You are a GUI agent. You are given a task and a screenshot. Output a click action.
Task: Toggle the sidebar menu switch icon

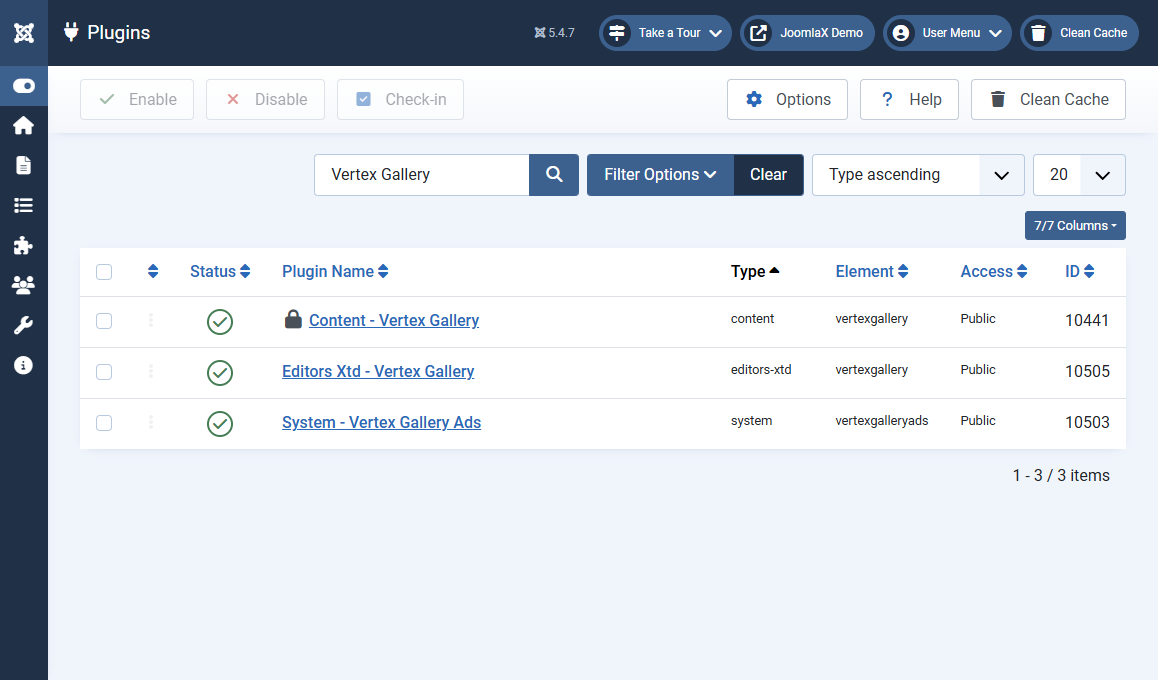point(24,86)
